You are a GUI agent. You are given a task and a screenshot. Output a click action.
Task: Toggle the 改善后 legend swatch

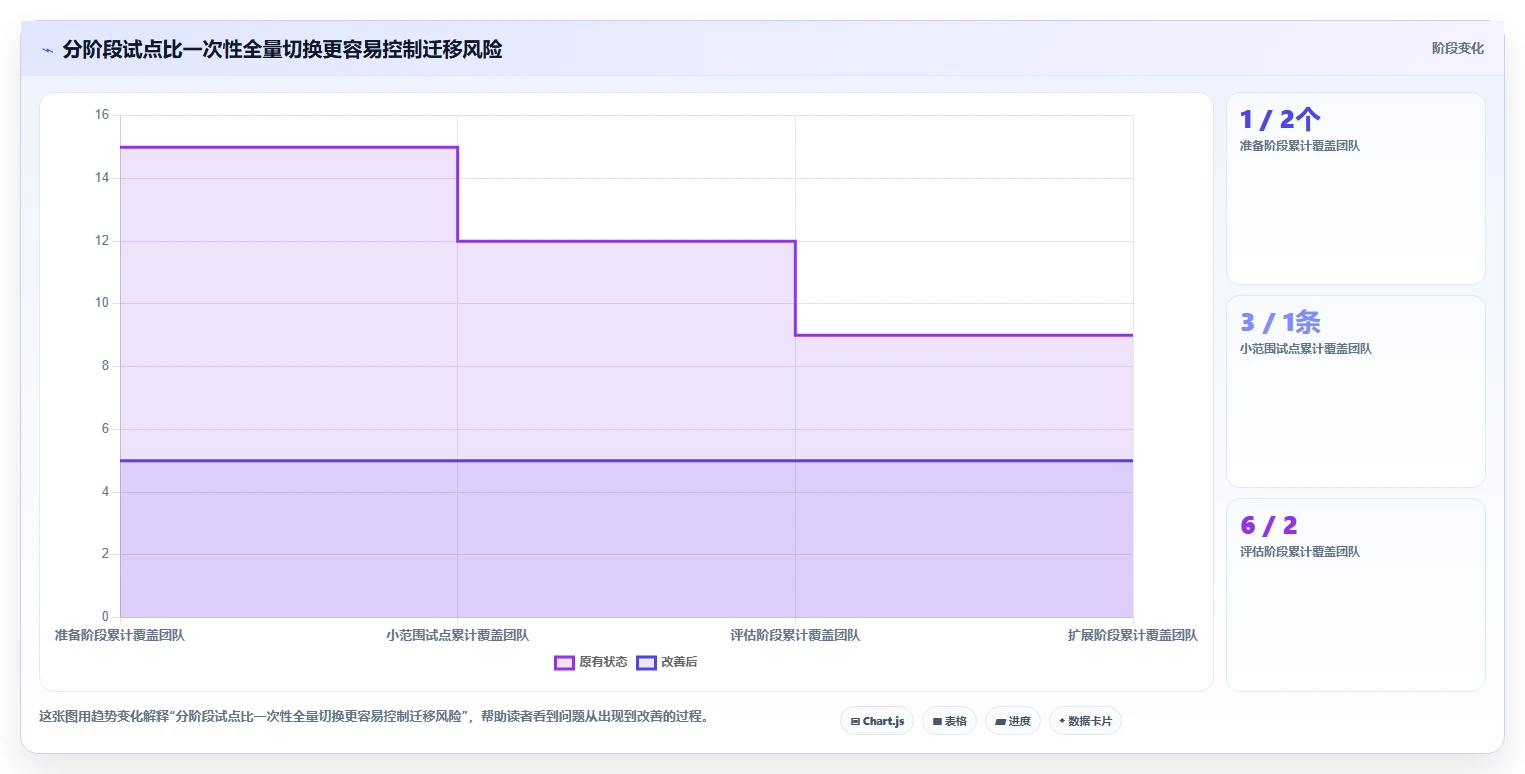[x=646, y=662]
